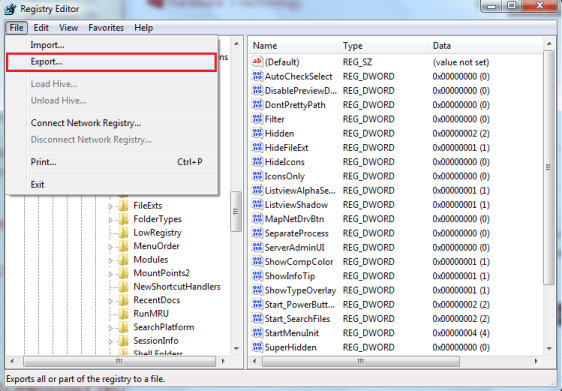The width and height of the screenshot is (562, 391).
Task: Select the ShowTypeOverlay value name
Action: [300, 290]
